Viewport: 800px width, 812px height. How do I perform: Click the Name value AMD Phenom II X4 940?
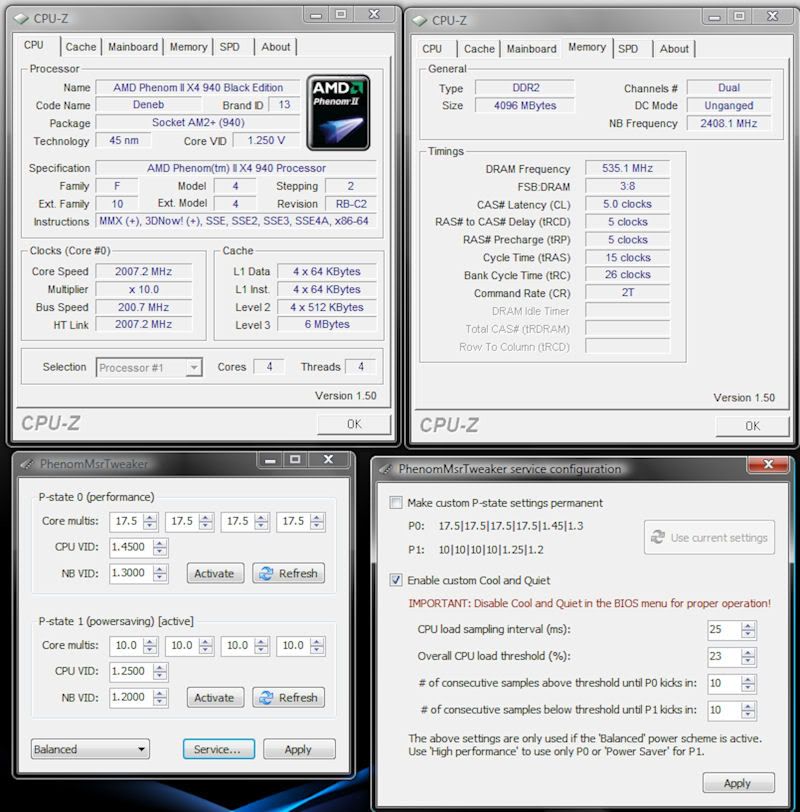click(198, 88)
